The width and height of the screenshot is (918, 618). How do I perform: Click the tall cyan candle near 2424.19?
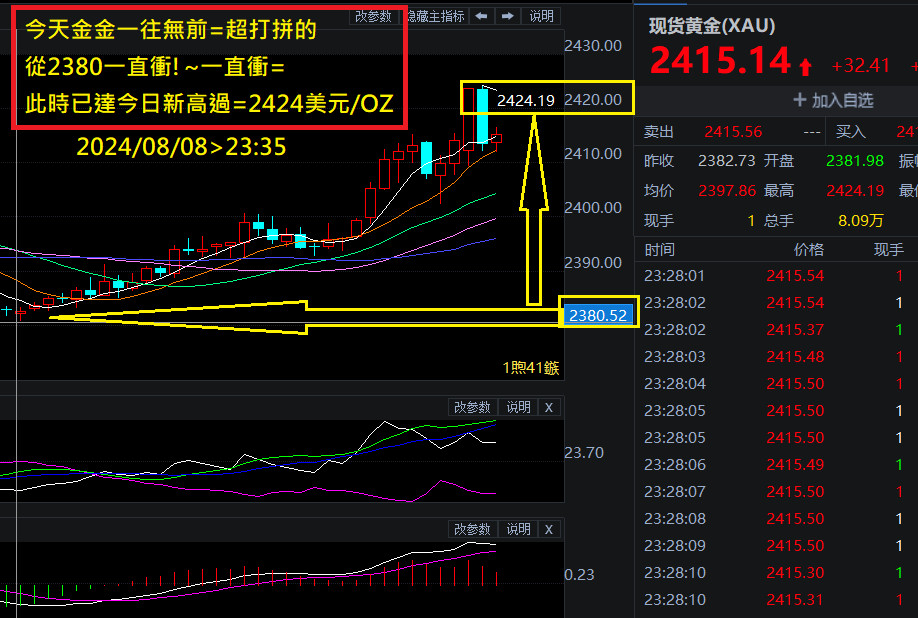(482, 116)
